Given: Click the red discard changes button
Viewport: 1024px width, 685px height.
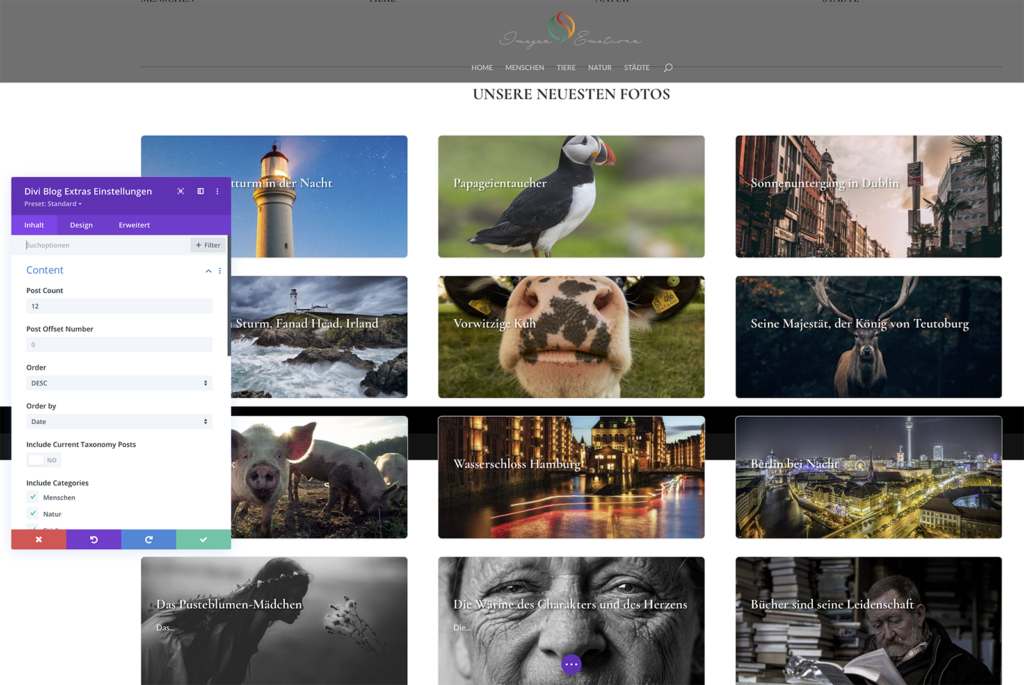Looking at the screenshot, I should tap(39, 539).
